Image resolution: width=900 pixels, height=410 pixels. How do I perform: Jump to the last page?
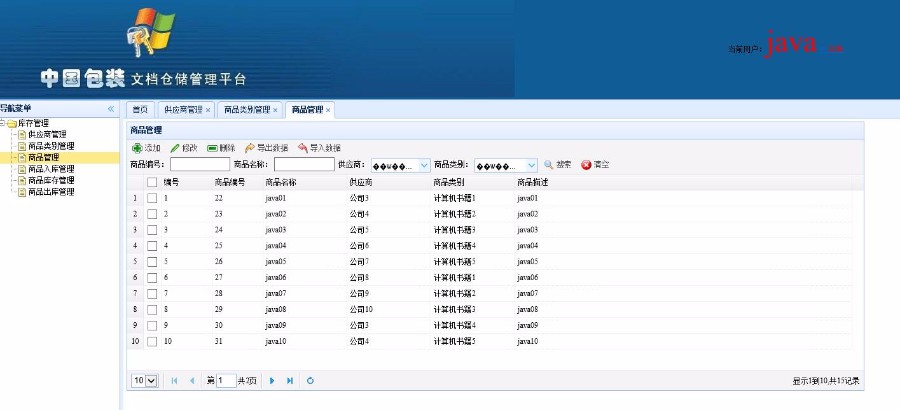pos(290,381)
